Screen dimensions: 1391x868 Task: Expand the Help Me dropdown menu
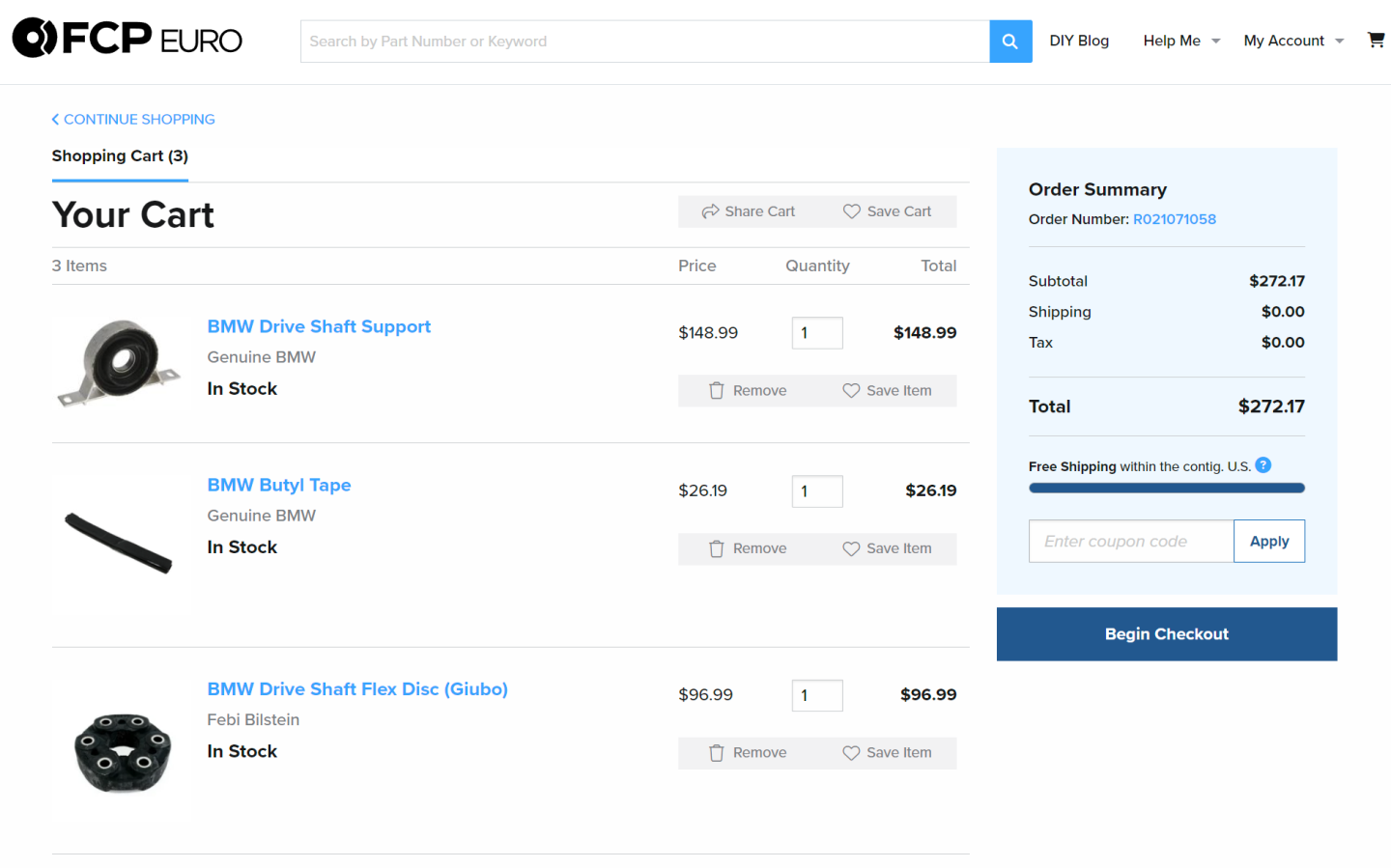[1181, 41]
